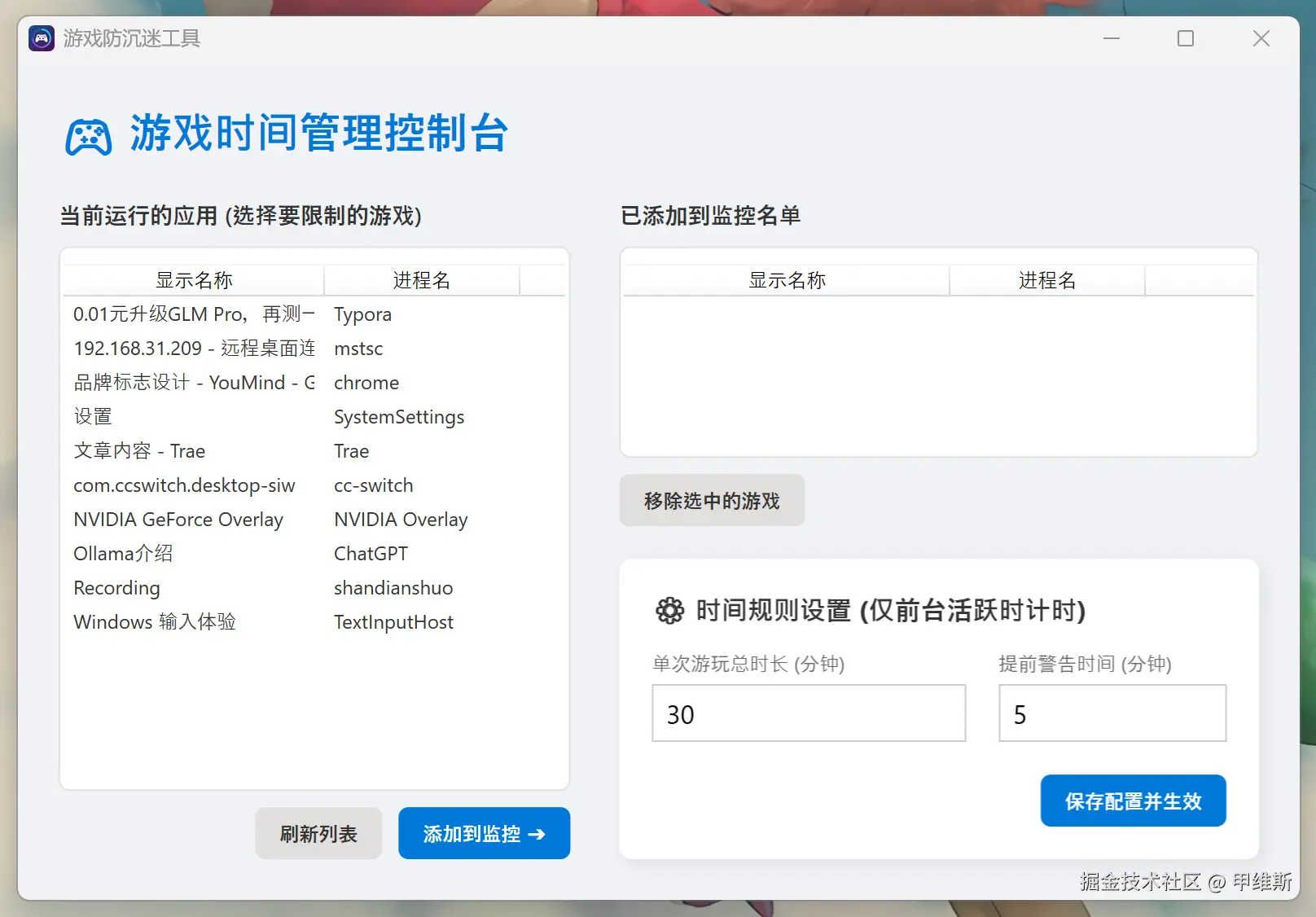Select the Typora row in running apps
Image resolution: width=1316 pixels, height=917 pixels.
314,314
